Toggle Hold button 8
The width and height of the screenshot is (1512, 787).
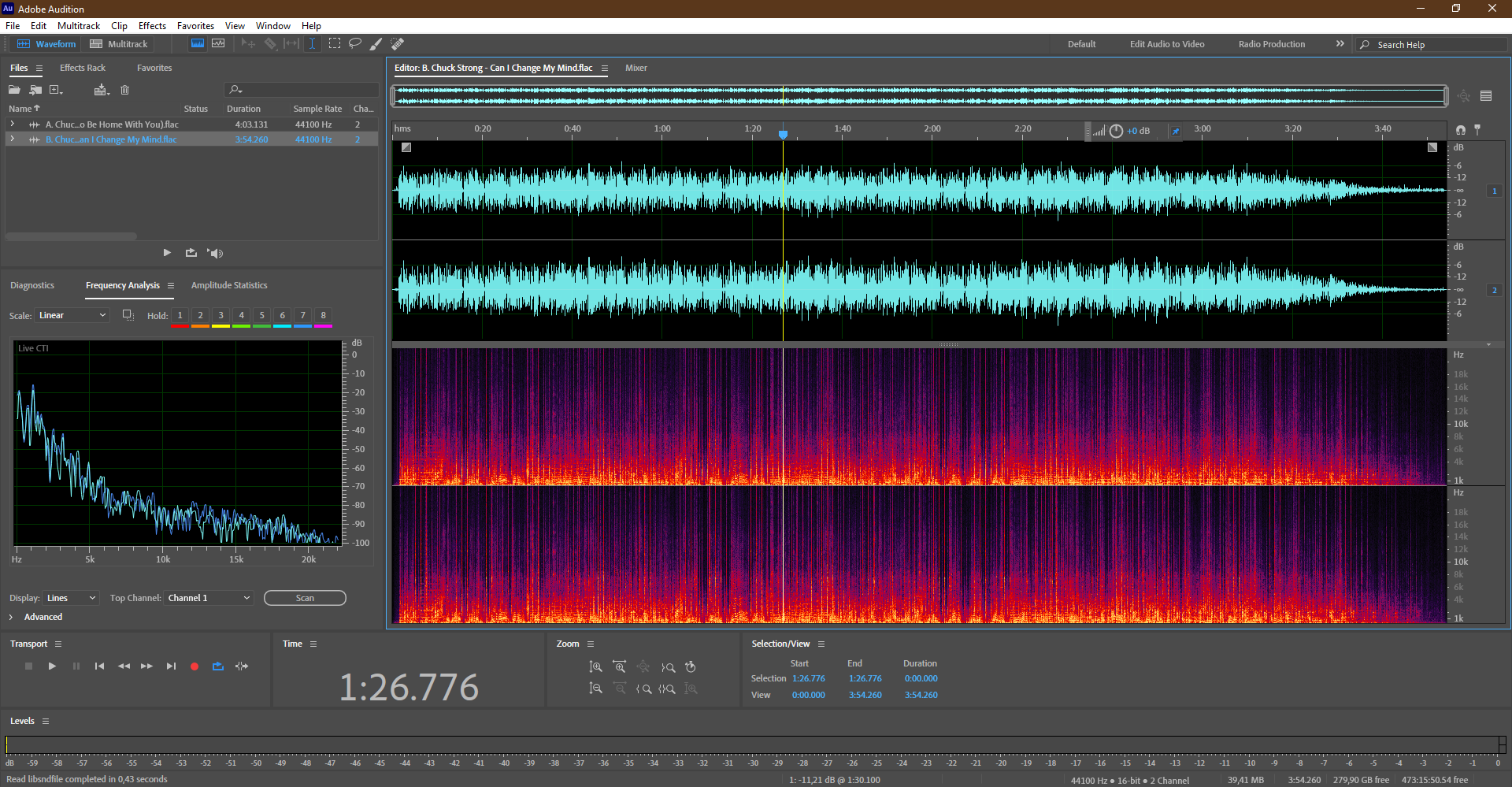click(x=324, y=316)
